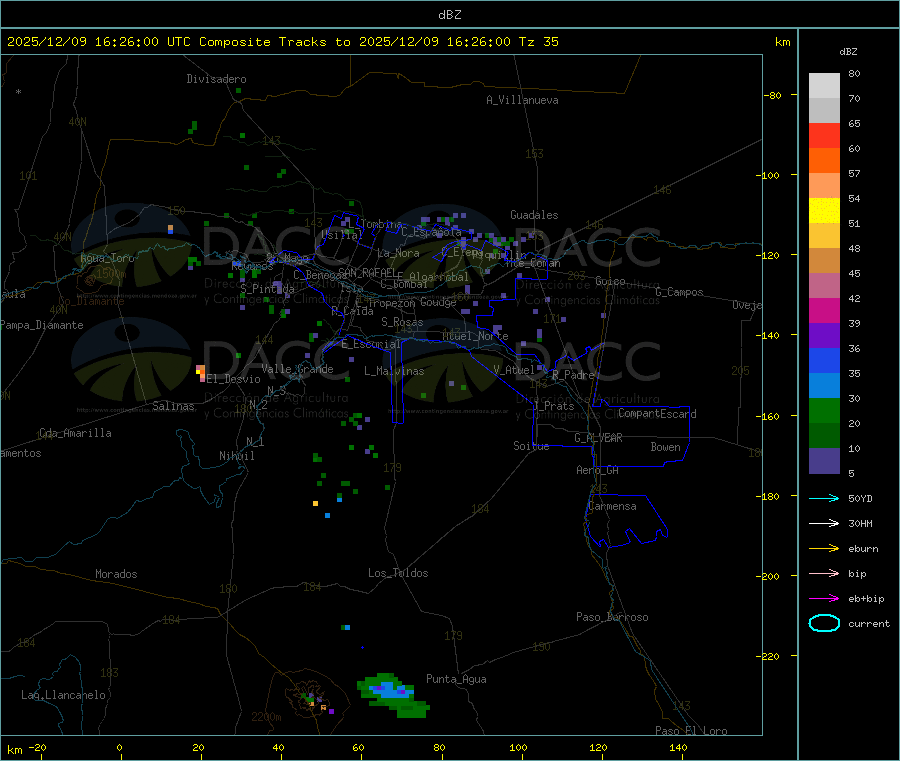Click the orange echo near El_Desvio
This screenshot has height=761, width=900.
point(201,373)
